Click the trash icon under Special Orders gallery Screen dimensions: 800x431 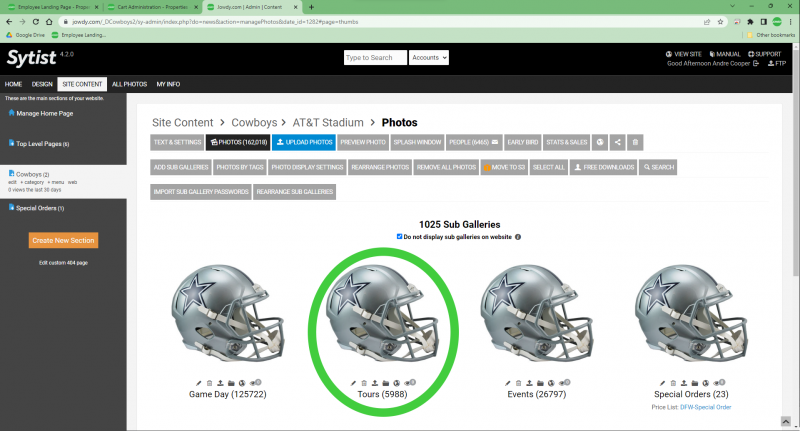(673, 383)
